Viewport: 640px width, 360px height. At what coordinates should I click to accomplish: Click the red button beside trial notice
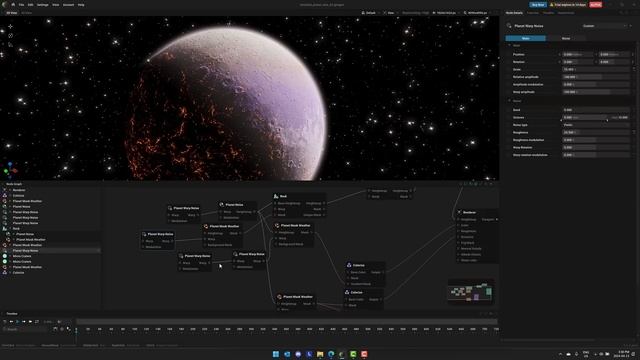[x=596, y=5]
